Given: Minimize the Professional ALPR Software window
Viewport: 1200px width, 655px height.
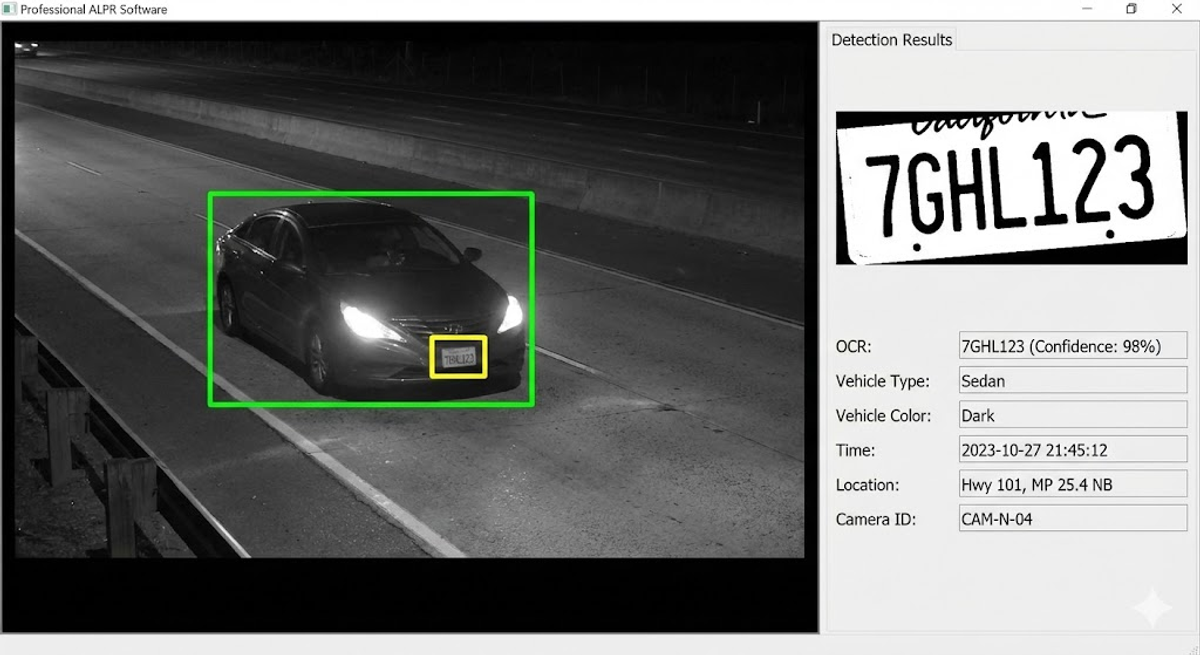Looking at the screenshot, I should 1087,9.
